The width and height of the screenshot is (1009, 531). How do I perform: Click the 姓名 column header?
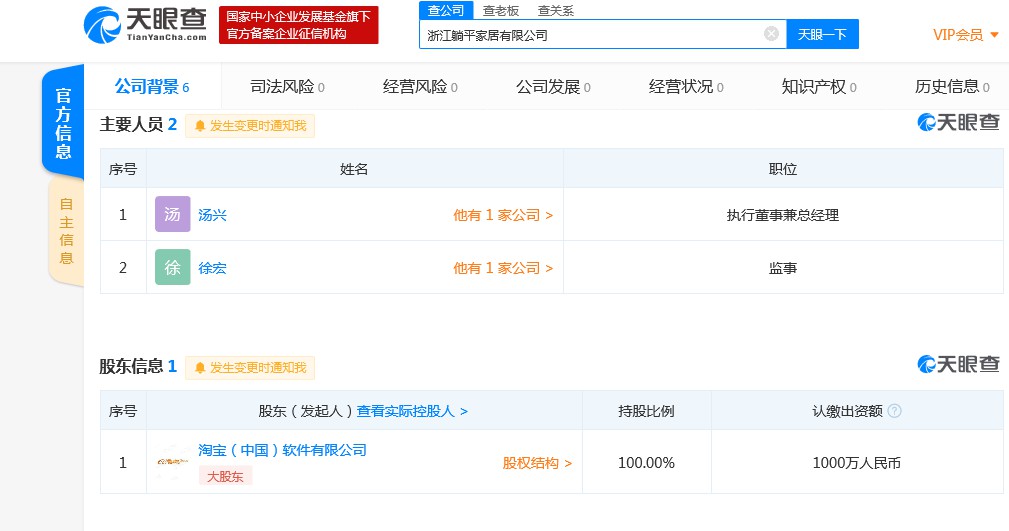(x=354, y=169)
